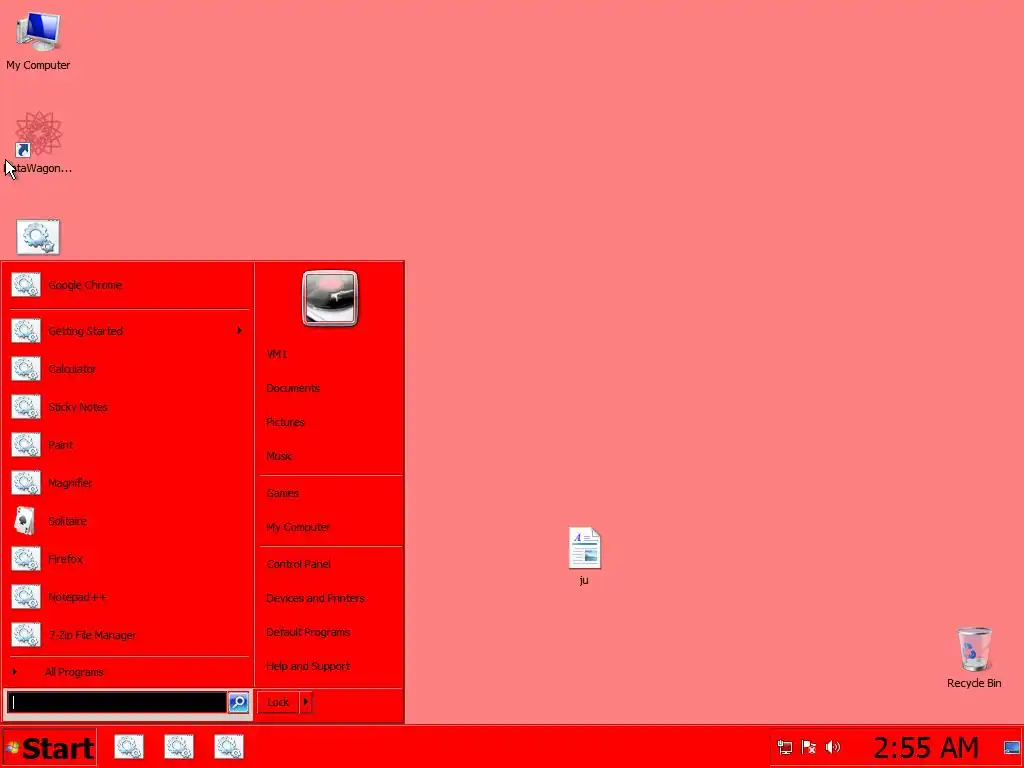The height and width of the screenshot is (768, 1024).
Task: Start Solitaire game entry
Action: pos(129,521)
